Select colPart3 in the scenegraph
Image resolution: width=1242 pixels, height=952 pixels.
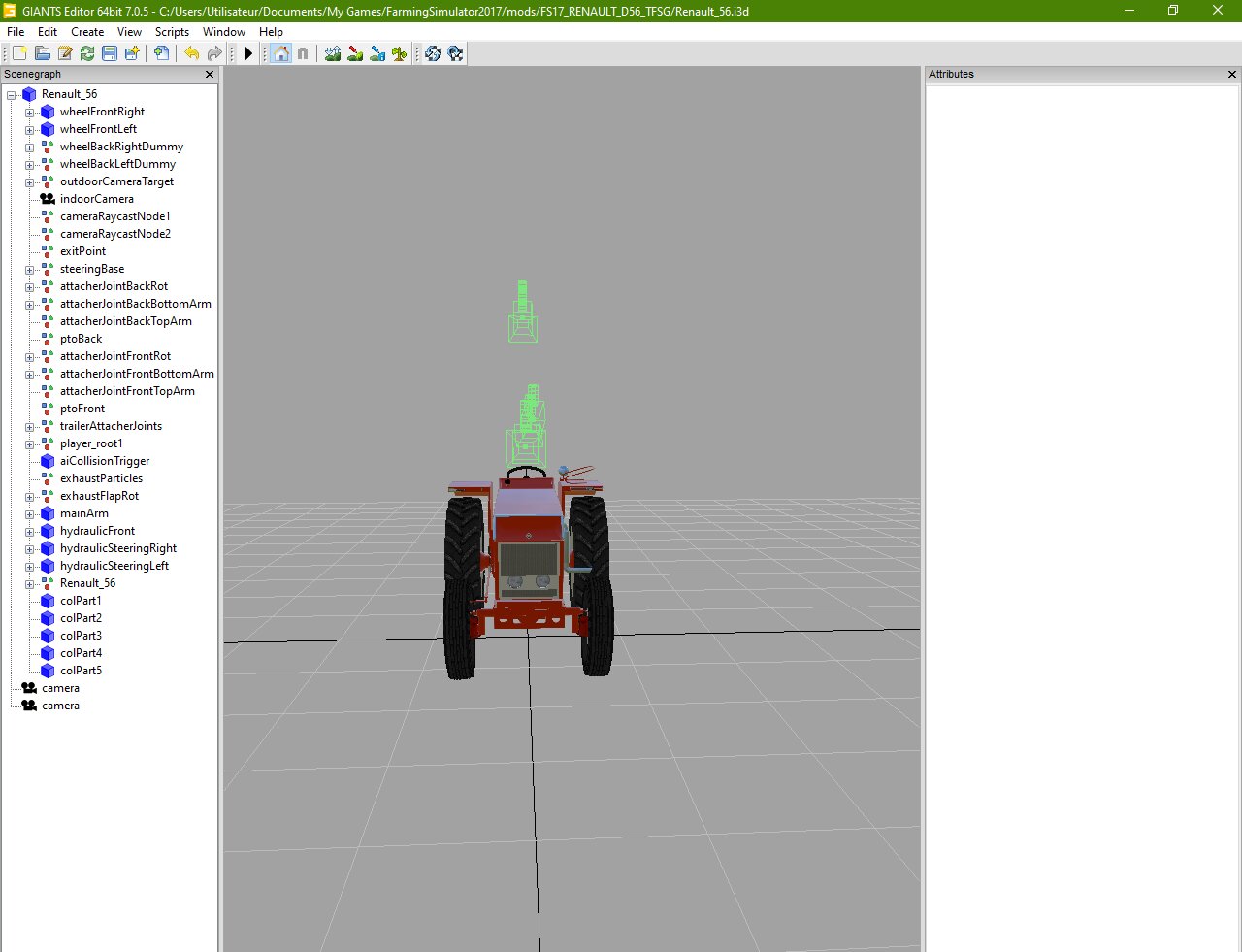tap(81, 636)
